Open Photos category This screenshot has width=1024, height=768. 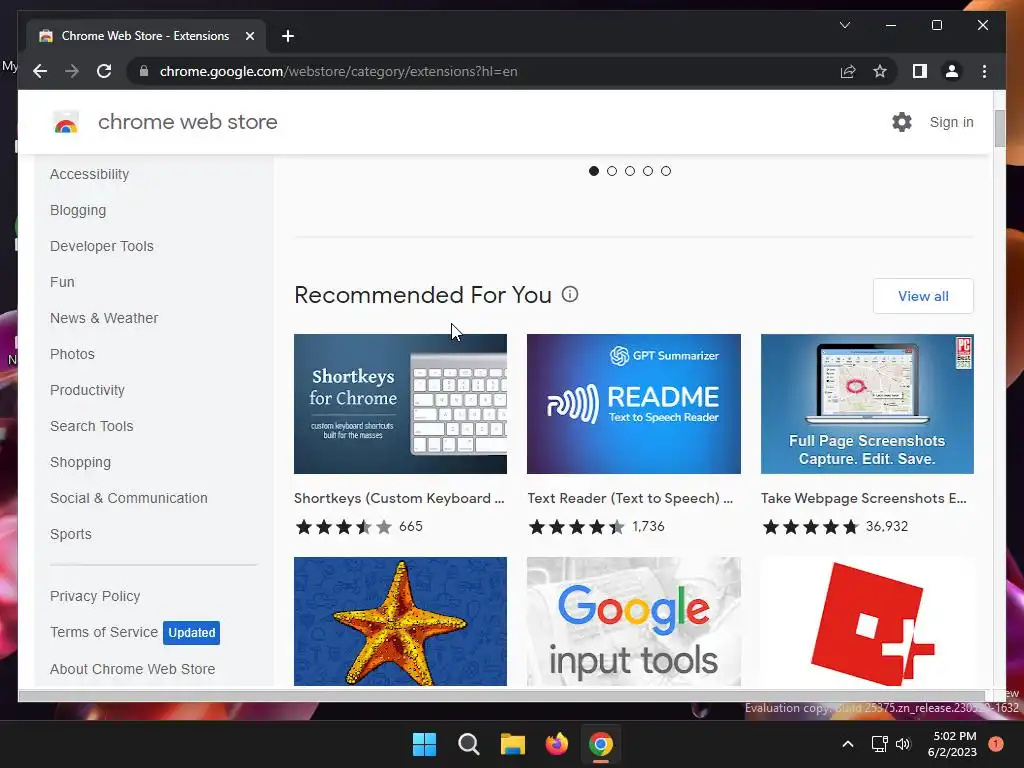(x=72, y=354)
